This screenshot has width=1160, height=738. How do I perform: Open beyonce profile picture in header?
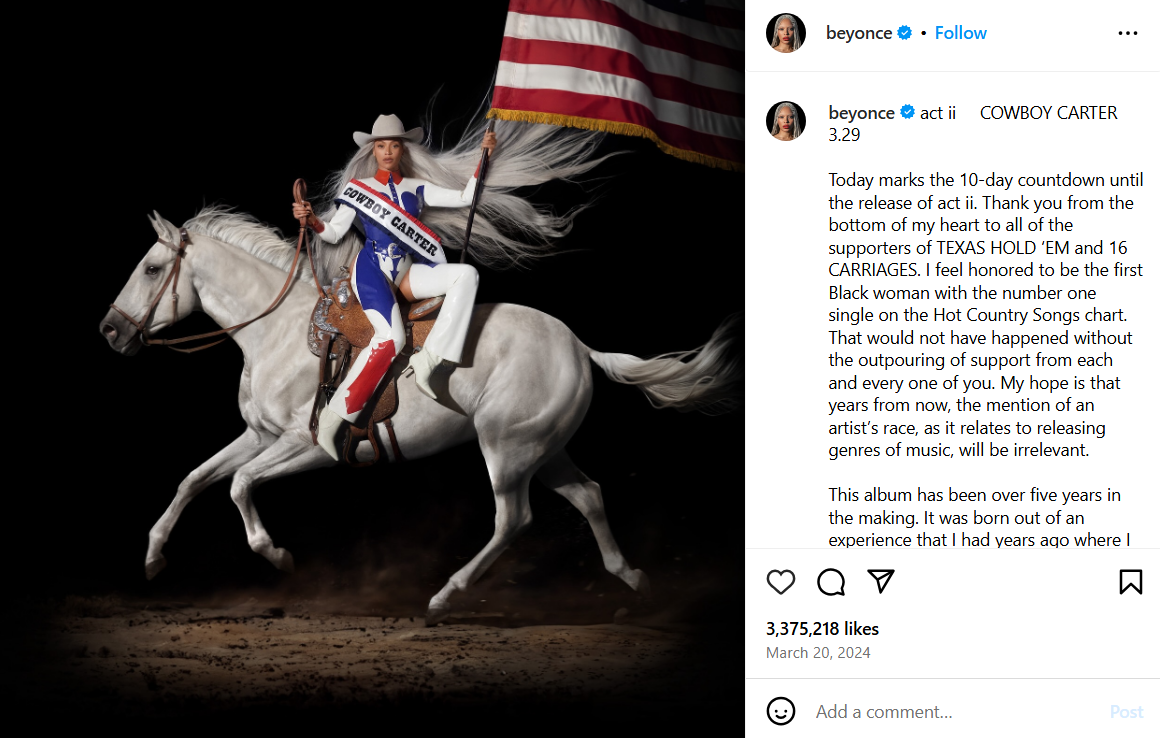point(786,33)
